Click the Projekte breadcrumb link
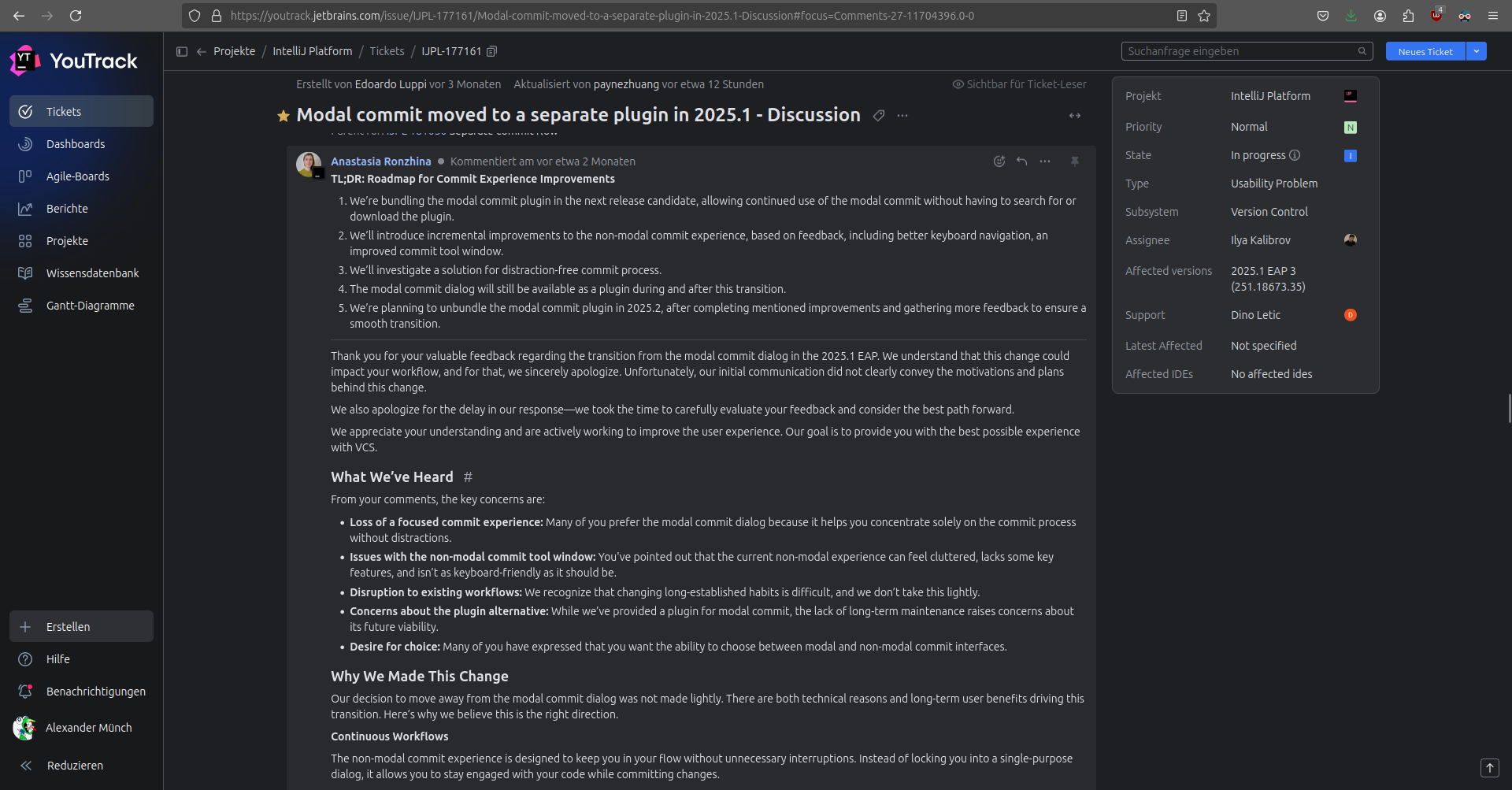This screenshot has height=790, width=1512. click(234, 51)
